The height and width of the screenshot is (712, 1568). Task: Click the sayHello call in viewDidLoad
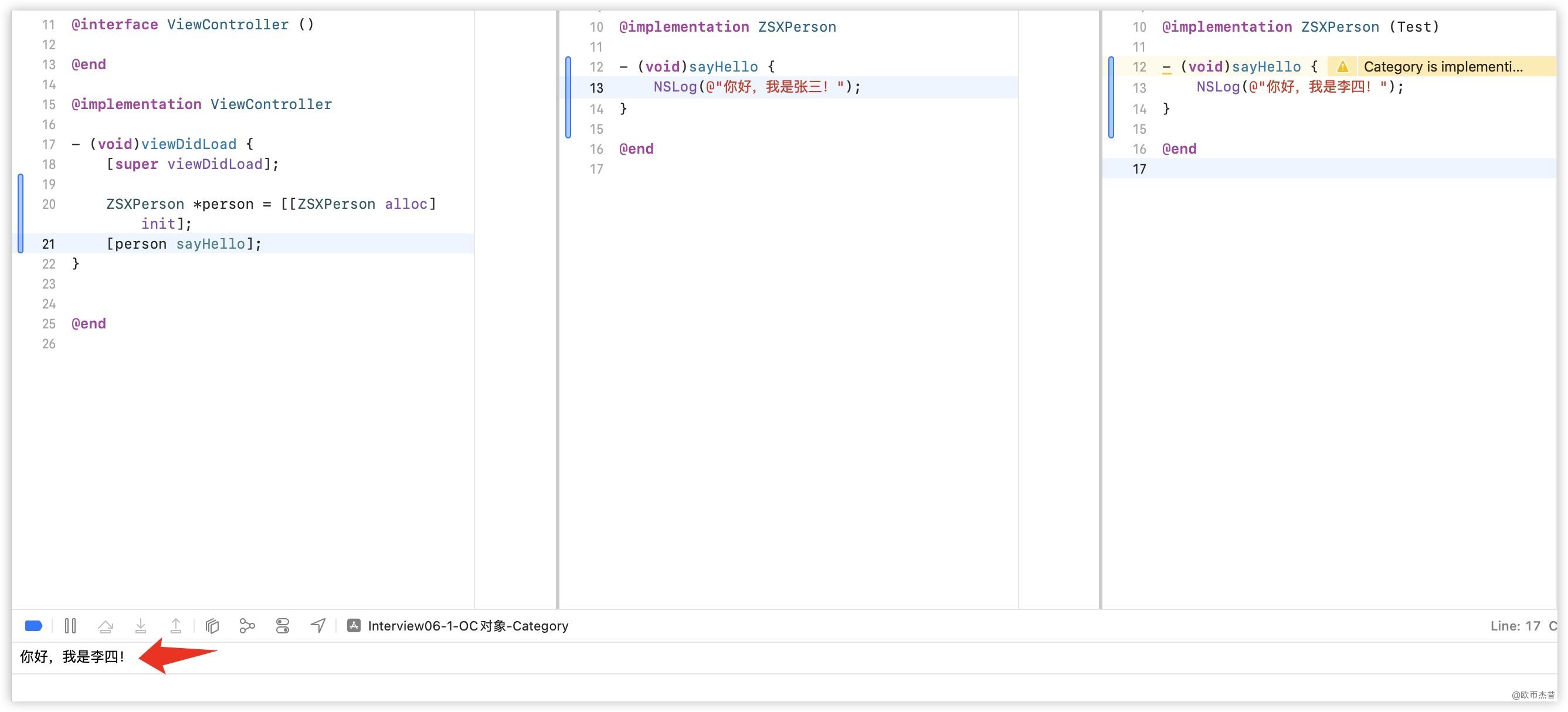point(210,244)
